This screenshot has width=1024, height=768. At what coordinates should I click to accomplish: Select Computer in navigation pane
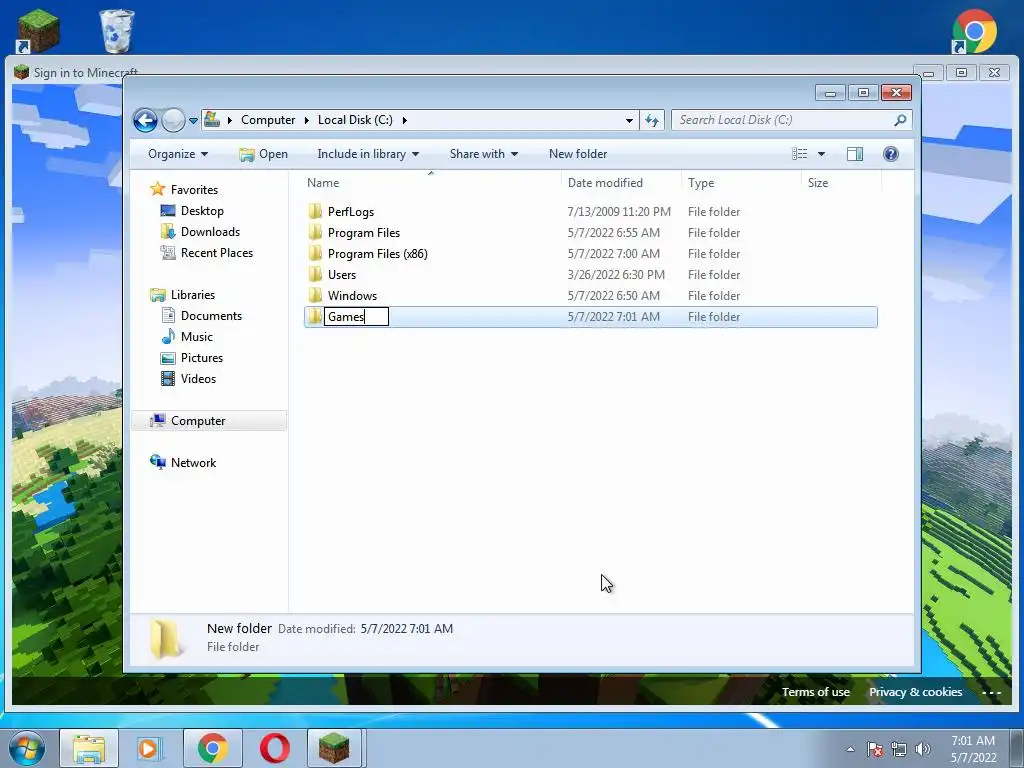click(x=209, y=421)
